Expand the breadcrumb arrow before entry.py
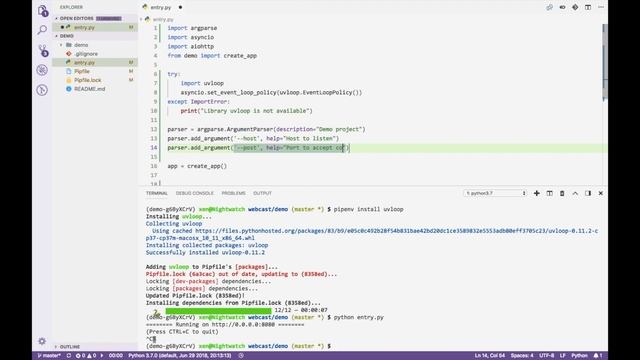Viewport: 640px width, 360px height. point(141,19)
